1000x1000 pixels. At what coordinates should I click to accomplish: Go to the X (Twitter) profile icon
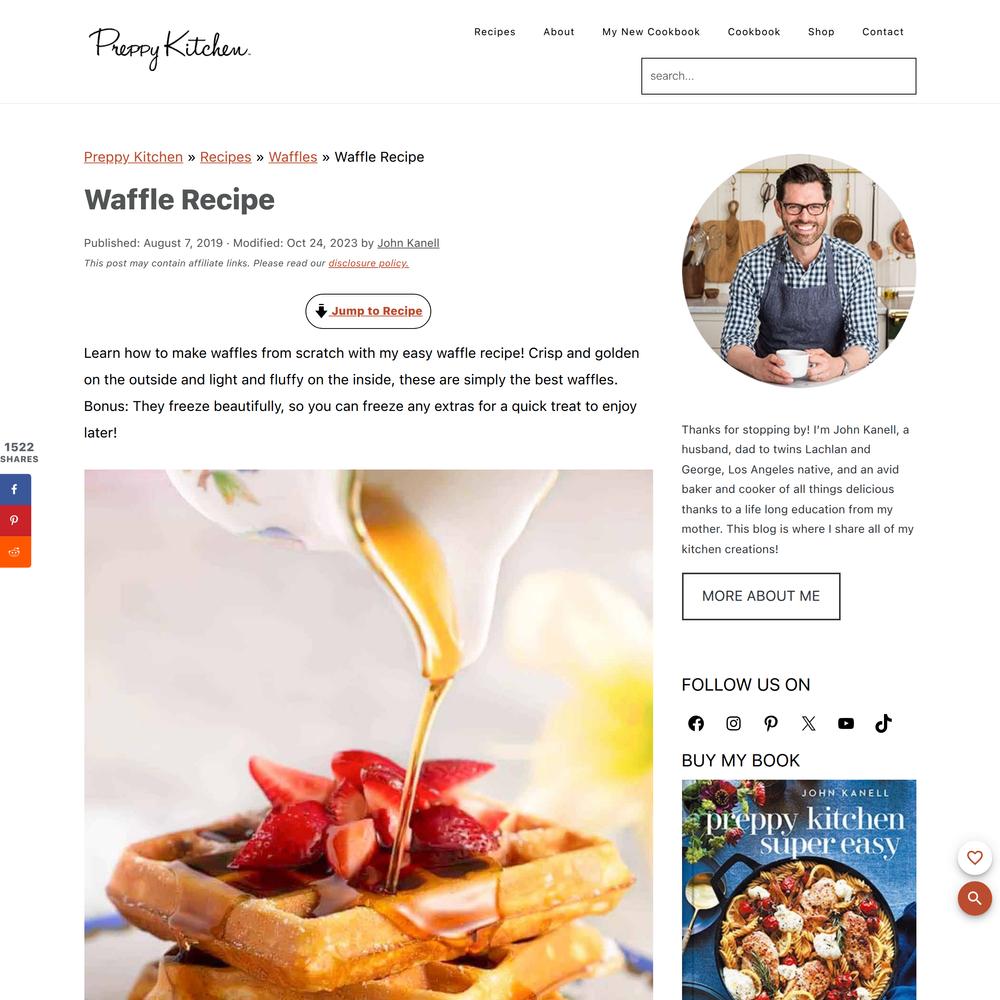809,723
